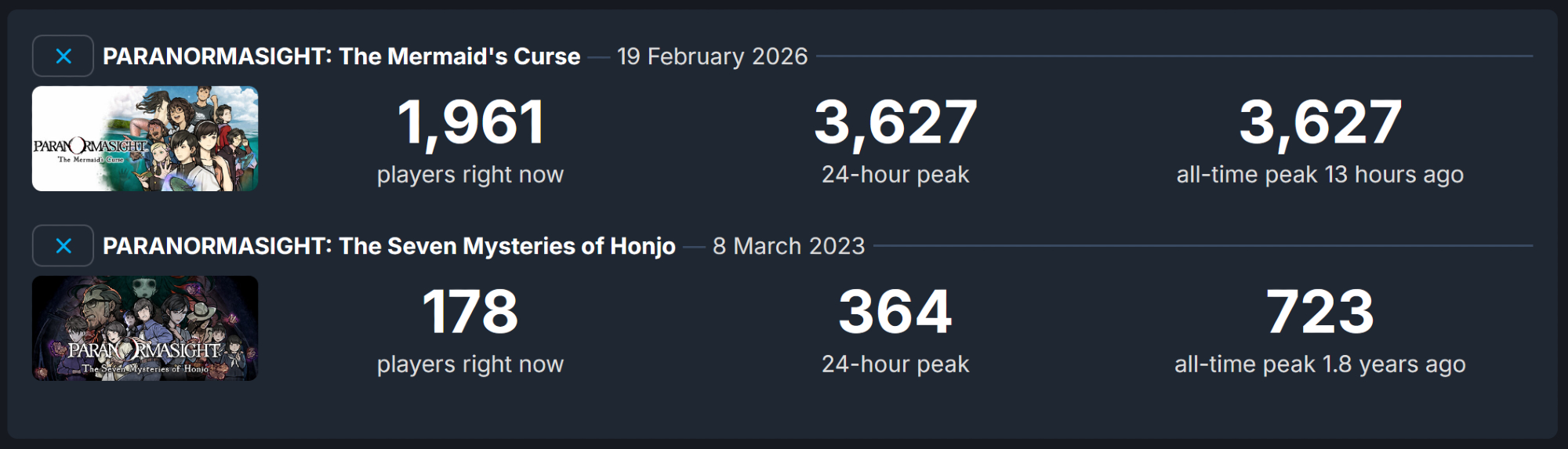
Task: Remove PARANORMASIGHT: The Mermaid's Curse from comparison
Action: [64, 56]
